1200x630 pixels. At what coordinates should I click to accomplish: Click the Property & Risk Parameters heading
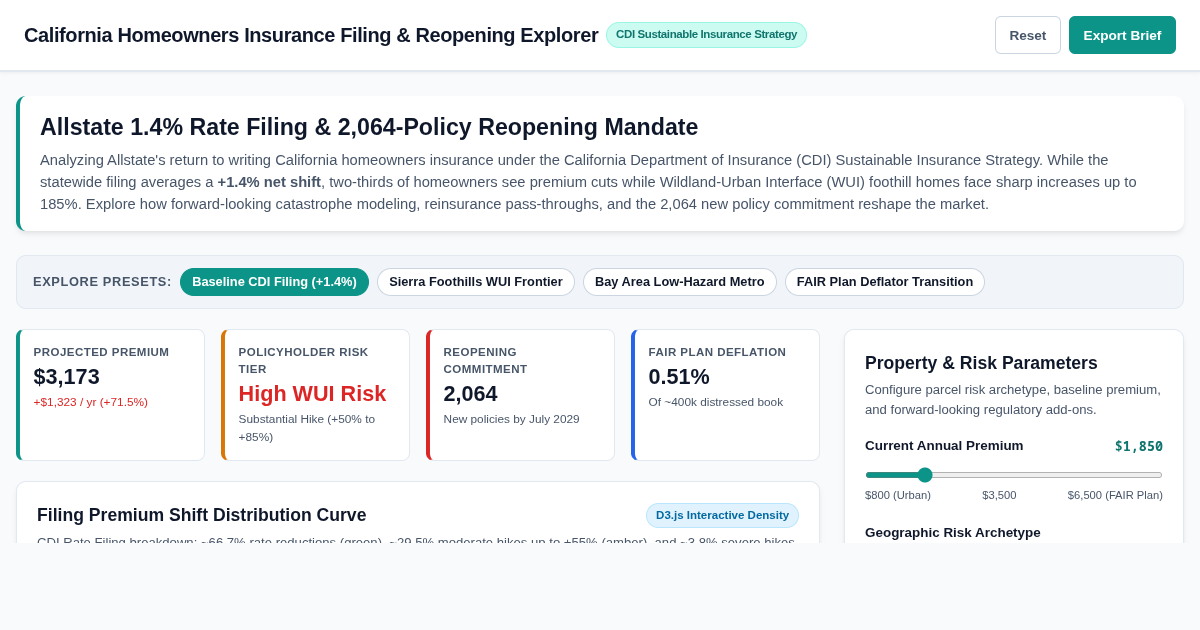(981, 363)
